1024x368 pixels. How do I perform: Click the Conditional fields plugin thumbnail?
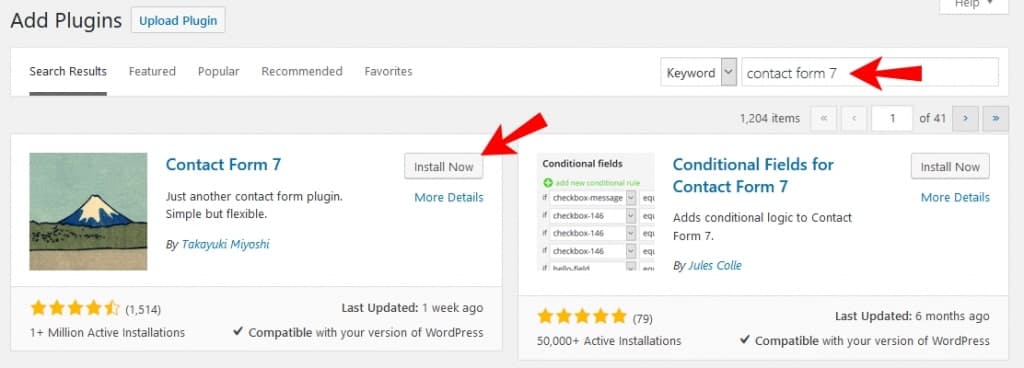(595, 211)
